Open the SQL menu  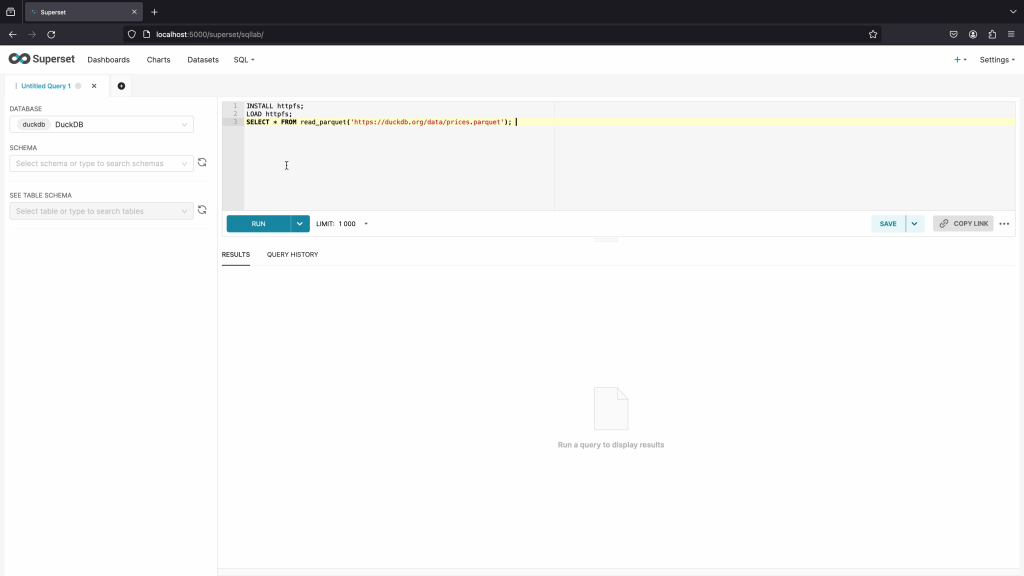coord(244,60)
